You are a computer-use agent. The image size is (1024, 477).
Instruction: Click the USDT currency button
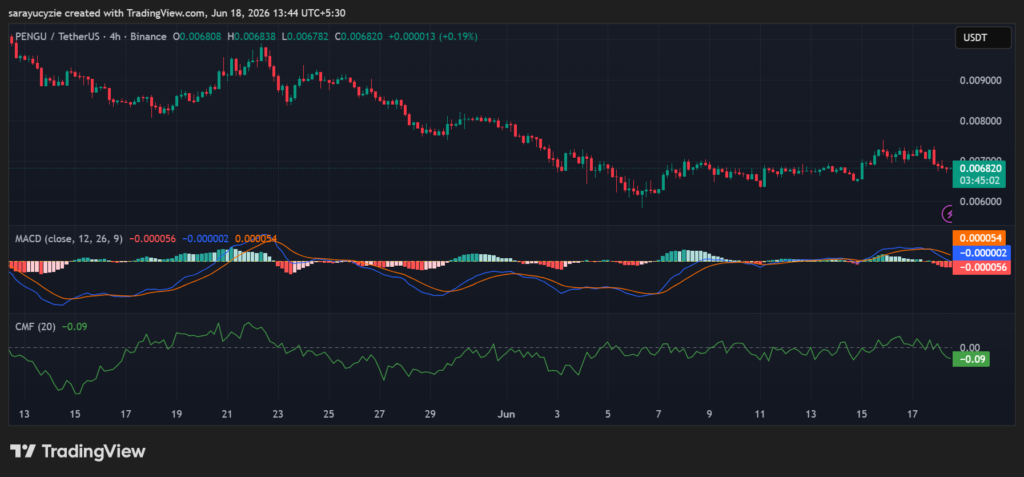coord(983,38)
